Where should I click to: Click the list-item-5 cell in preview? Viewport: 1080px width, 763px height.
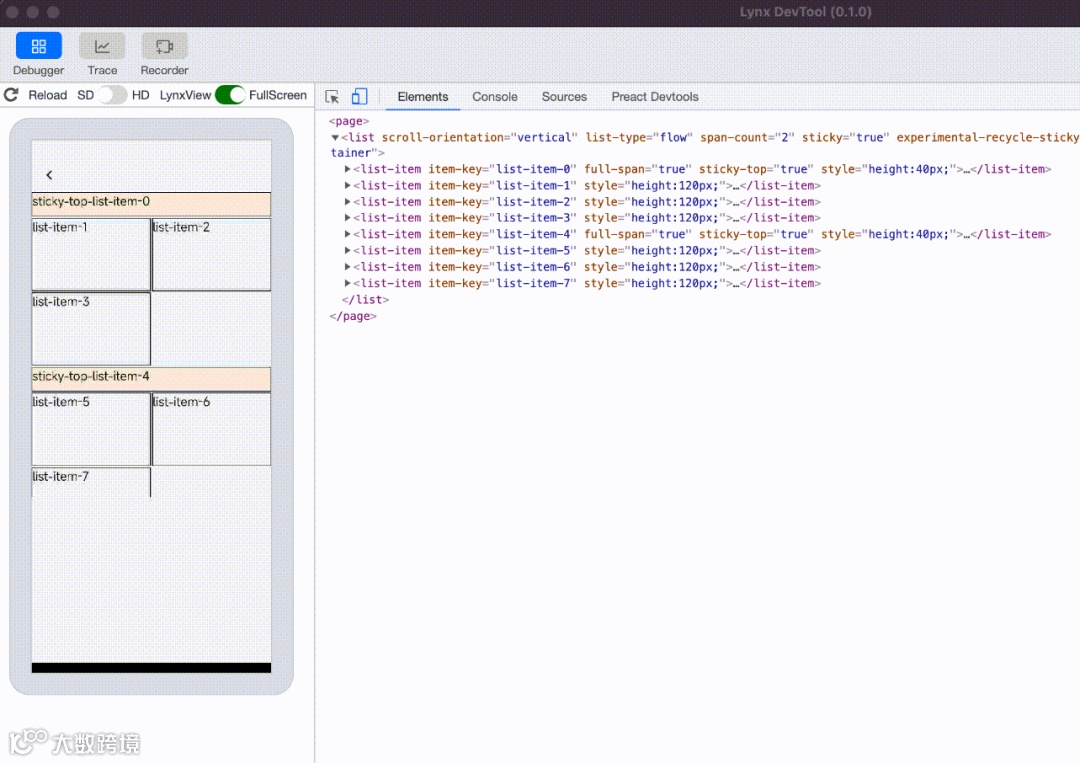coord(91,429)
